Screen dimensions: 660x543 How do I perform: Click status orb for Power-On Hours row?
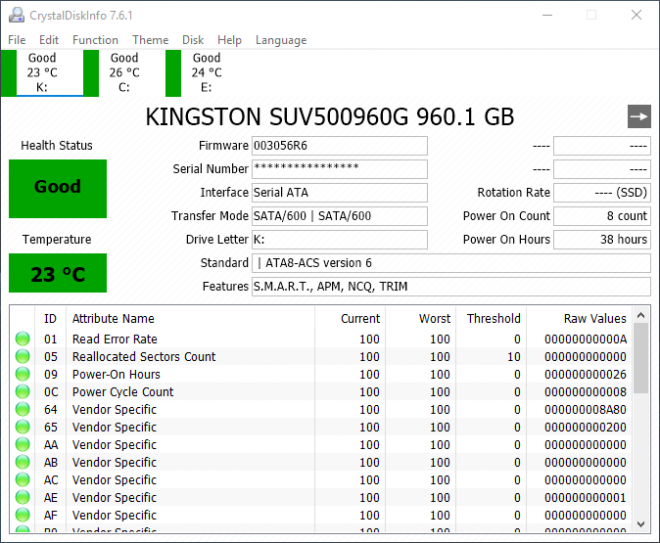[x=22, y=374]
